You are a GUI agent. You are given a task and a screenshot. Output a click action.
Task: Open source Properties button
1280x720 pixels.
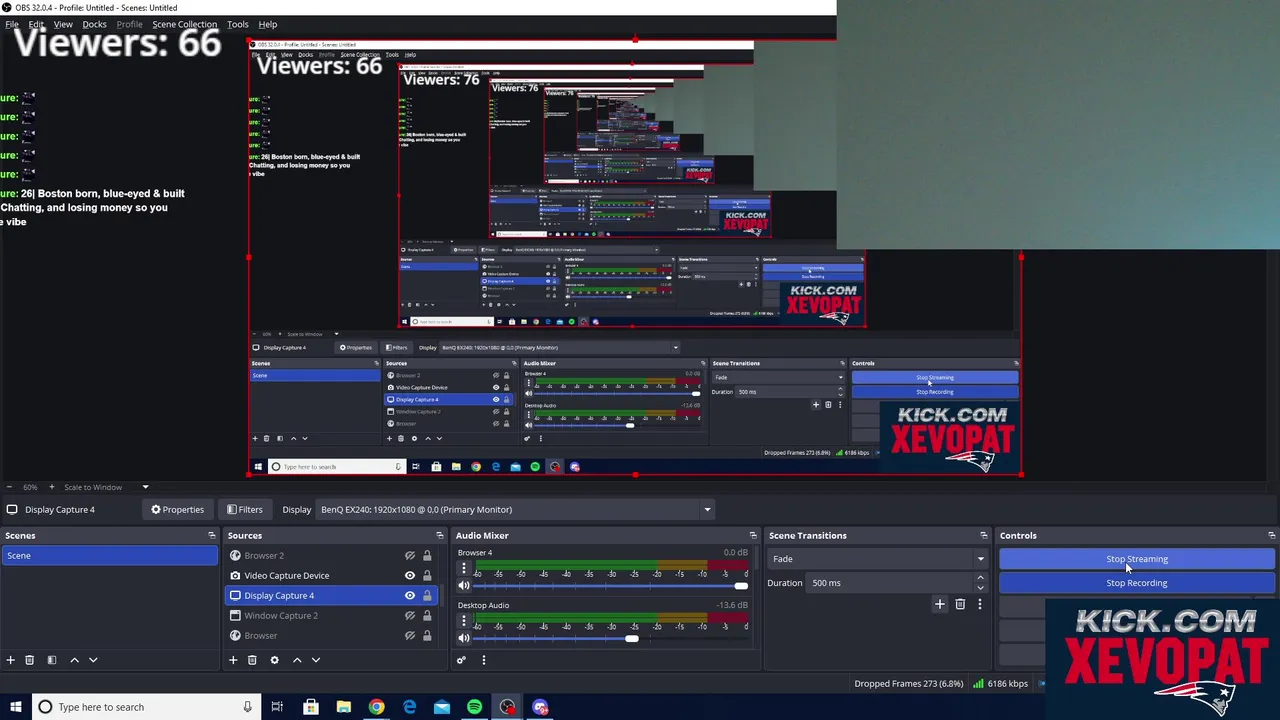[x=177, y=509]
